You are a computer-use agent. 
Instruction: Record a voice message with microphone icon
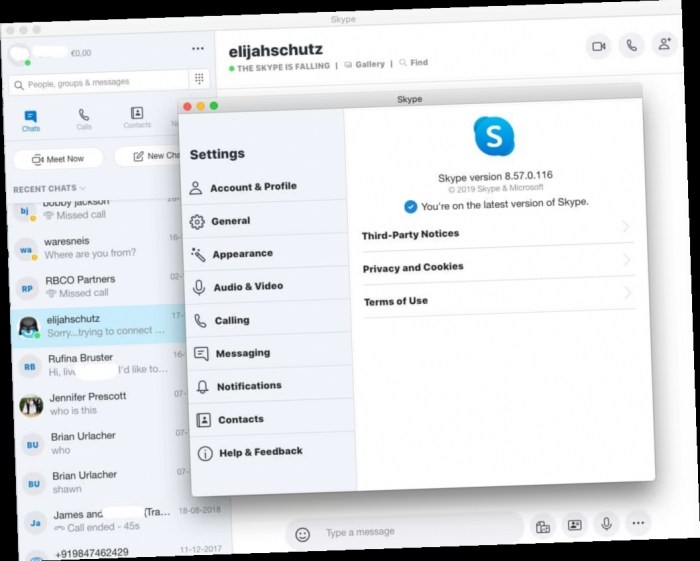pyautogui.click(x=606, y=524)
